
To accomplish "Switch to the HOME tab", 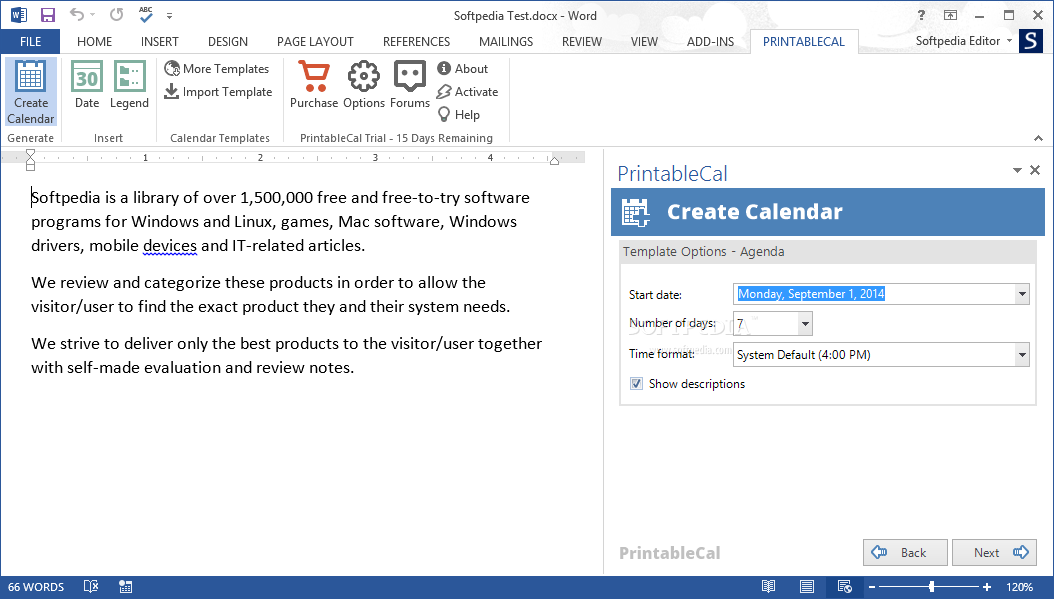I will [94, 42].
